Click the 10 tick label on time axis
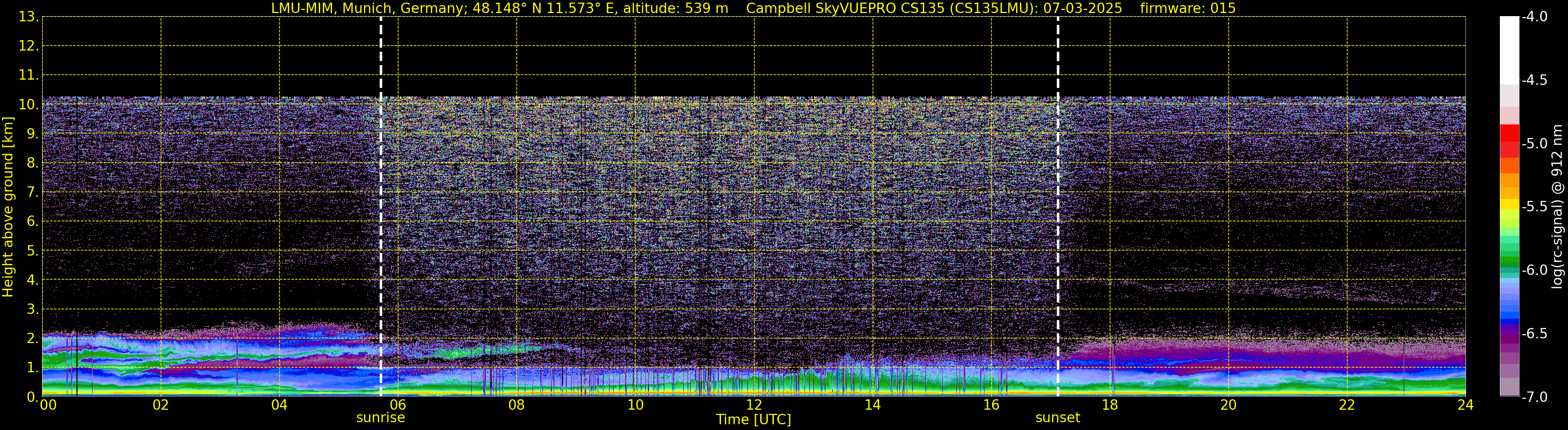Screen dimensions: 1568x430 pyautogui.click(x=636, y=405)
